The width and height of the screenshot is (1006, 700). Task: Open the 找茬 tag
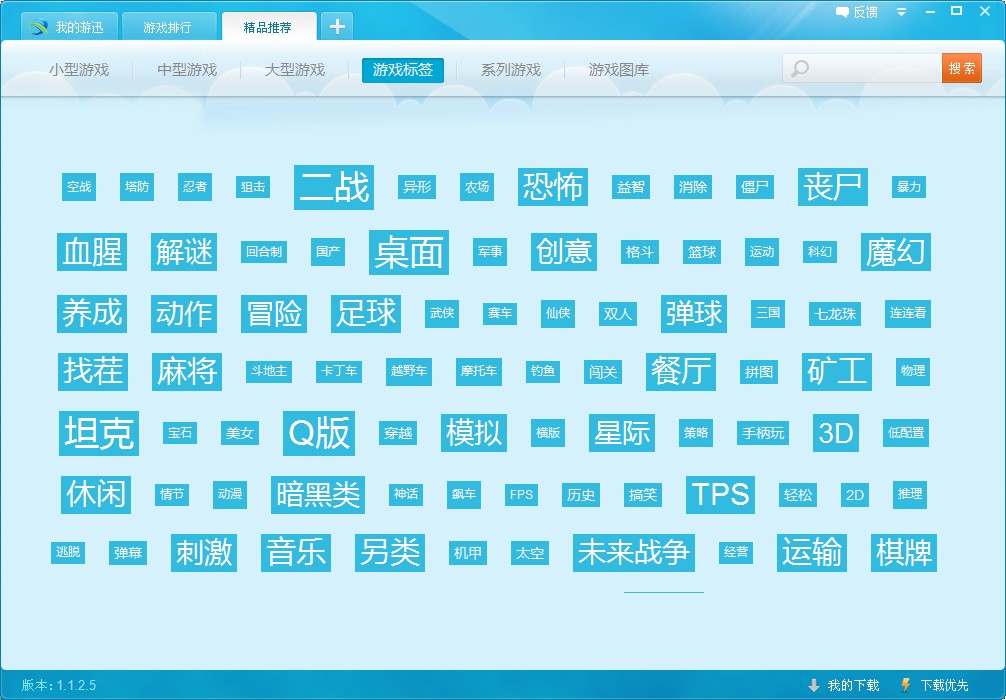93,371
